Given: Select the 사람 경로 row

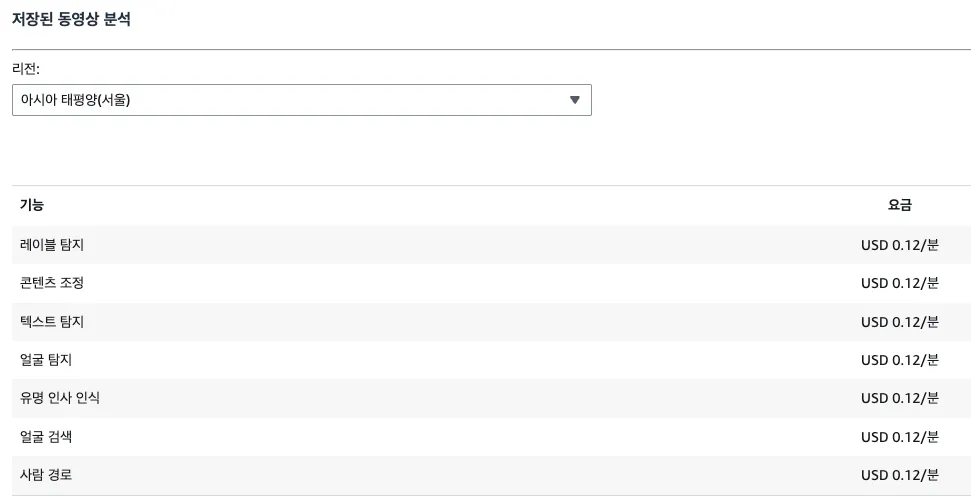Looking at the screenshot, I should tap(46, 475).
